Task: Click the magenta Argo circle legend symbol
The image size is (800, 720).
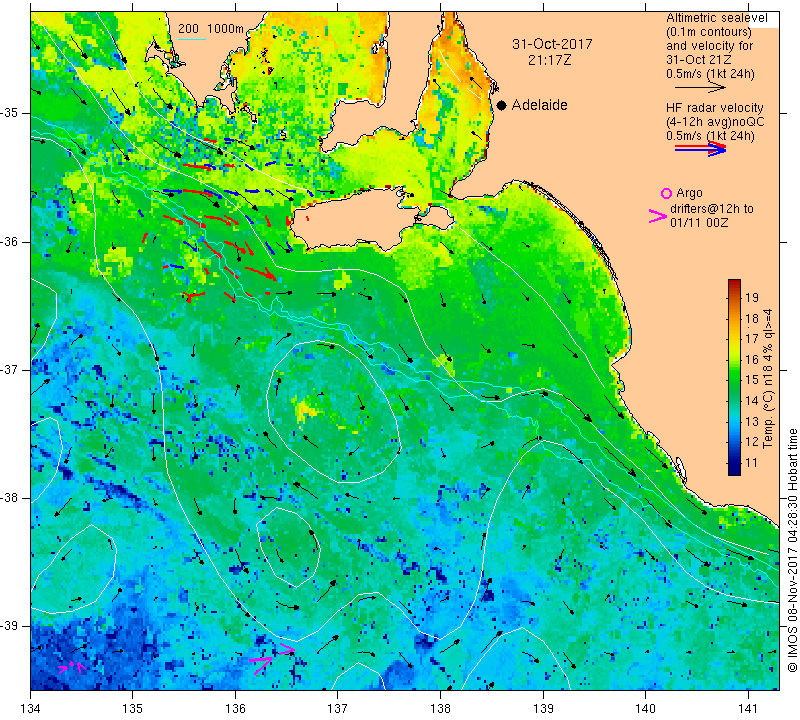Action: click(666, 193)
